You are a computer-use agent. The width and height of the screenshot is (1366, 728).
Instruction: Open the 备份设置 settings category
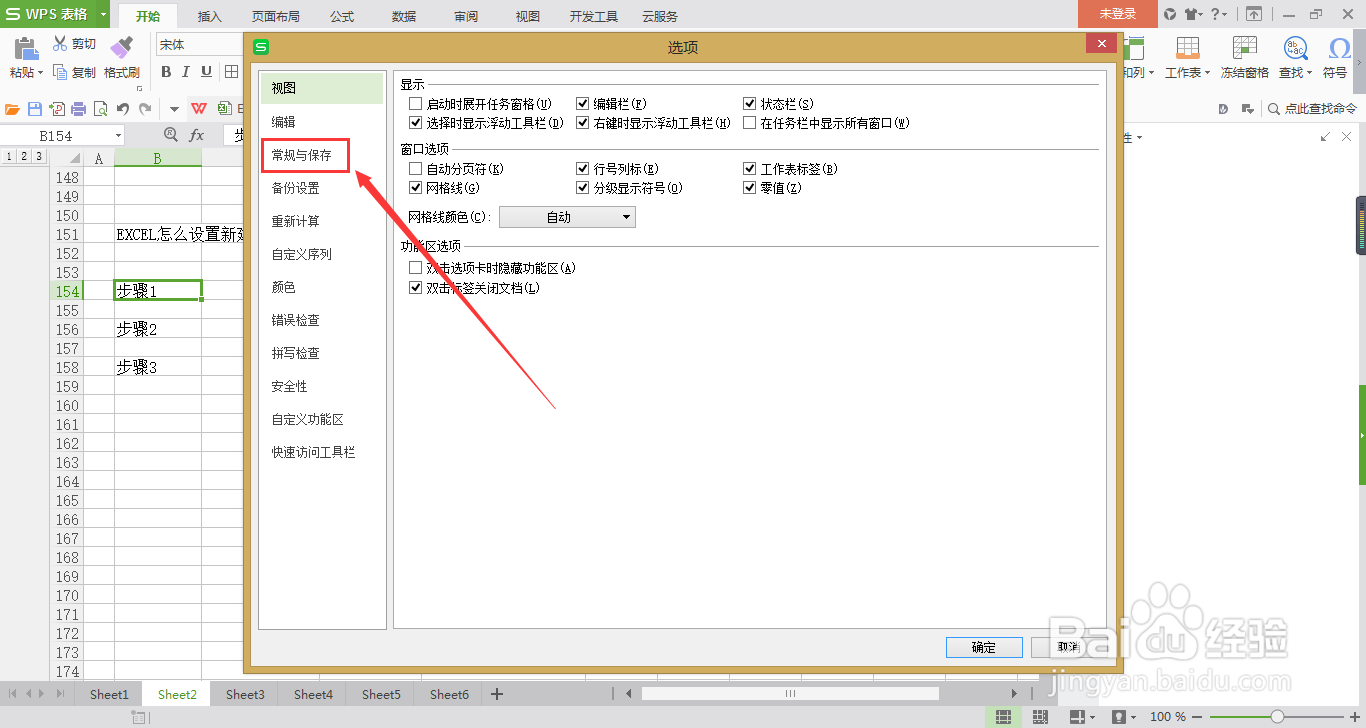[297, 188]
